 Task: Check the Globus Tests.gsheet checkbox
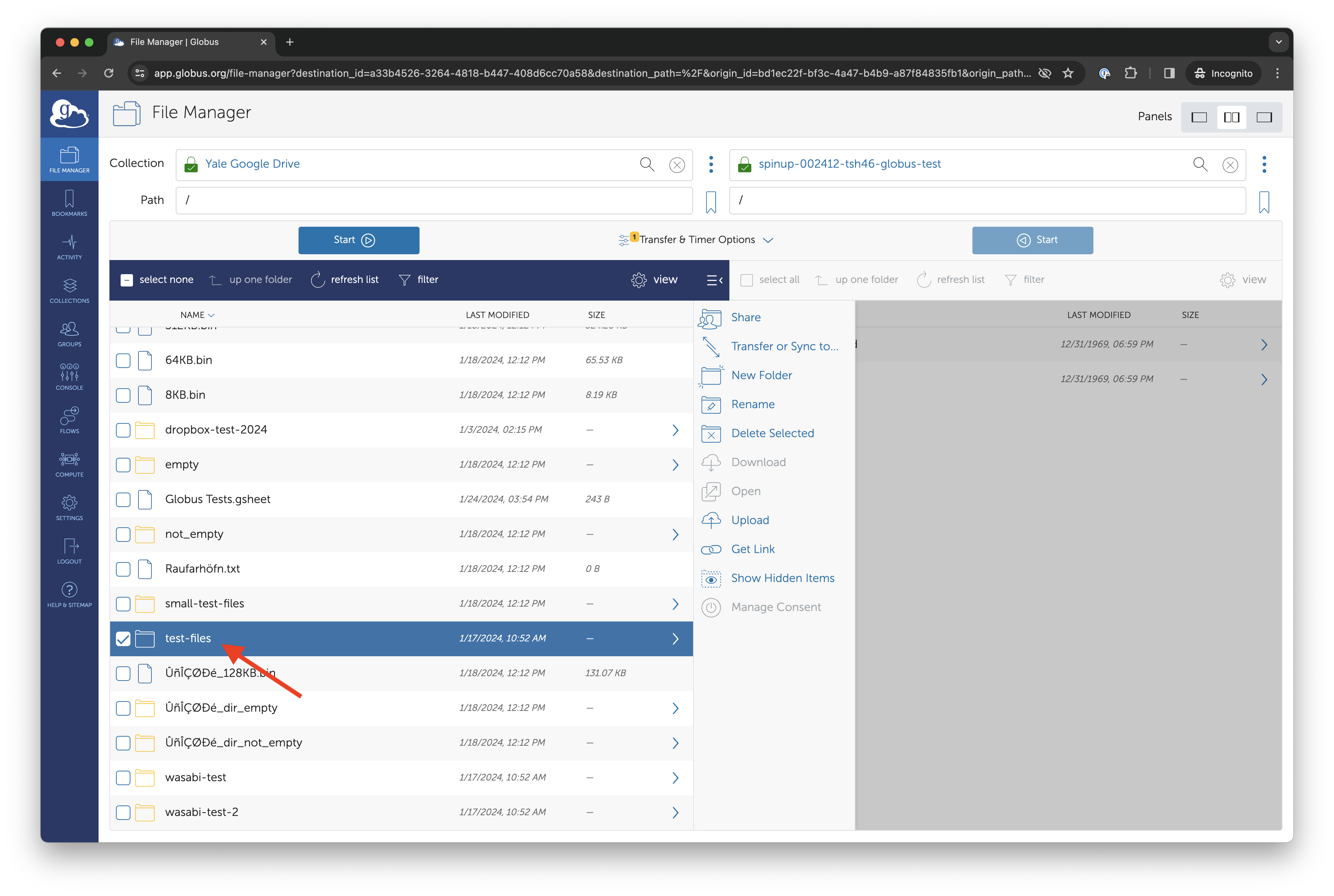pyautogui.click(x=123, y=500)
